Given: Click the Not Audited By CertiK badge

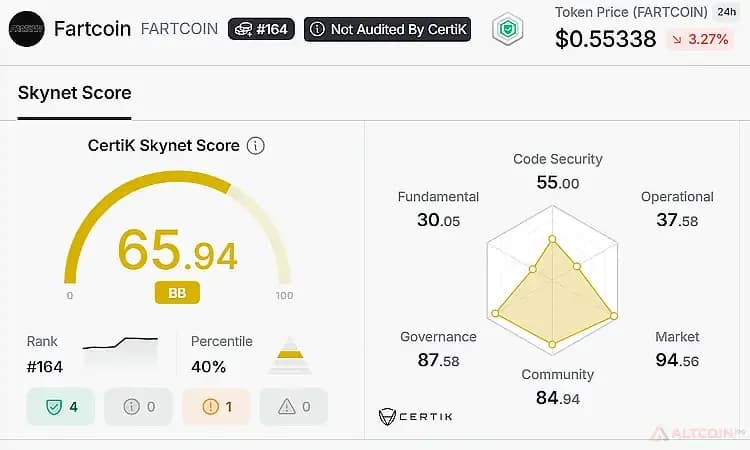Looking at the screenshot, I should (x=387, y=29).
